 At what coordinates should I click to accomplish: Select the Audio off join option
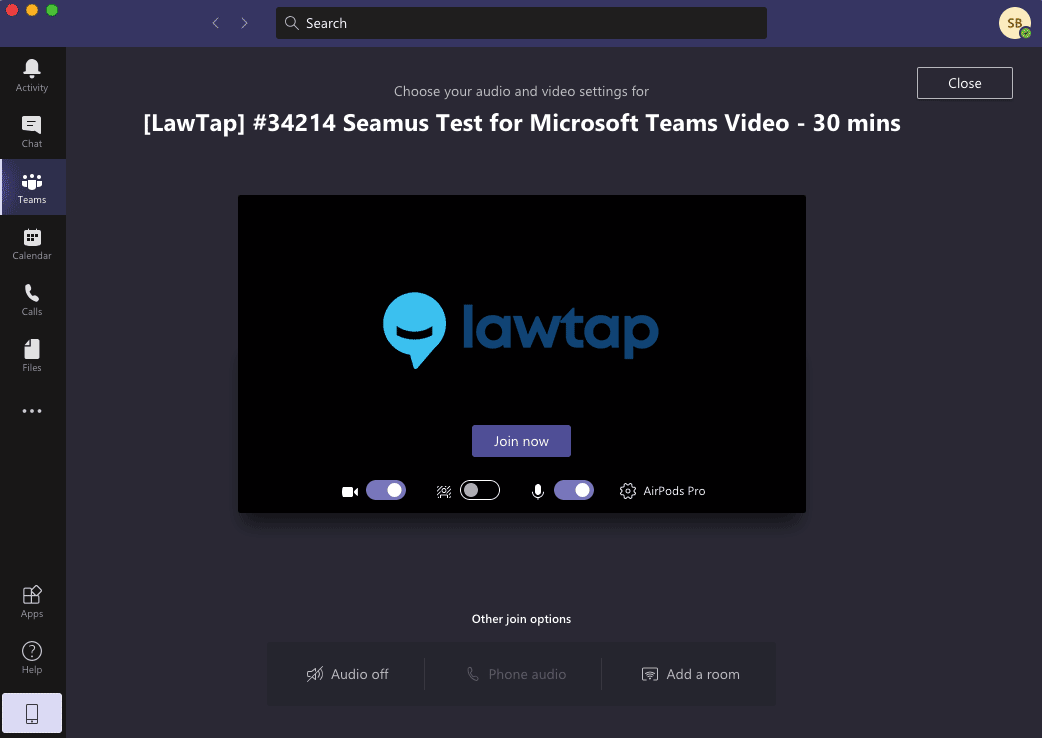click(347, 674)
